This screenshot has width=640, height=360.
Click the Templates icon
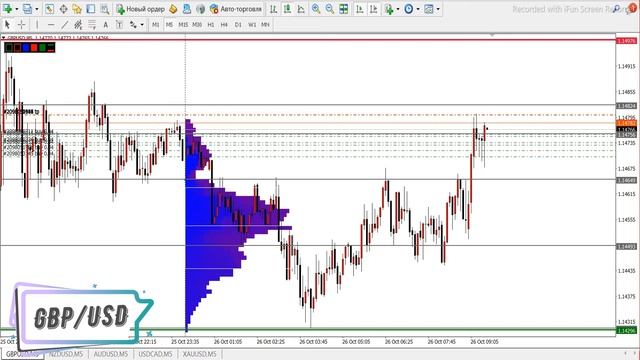tap(429, 9)
